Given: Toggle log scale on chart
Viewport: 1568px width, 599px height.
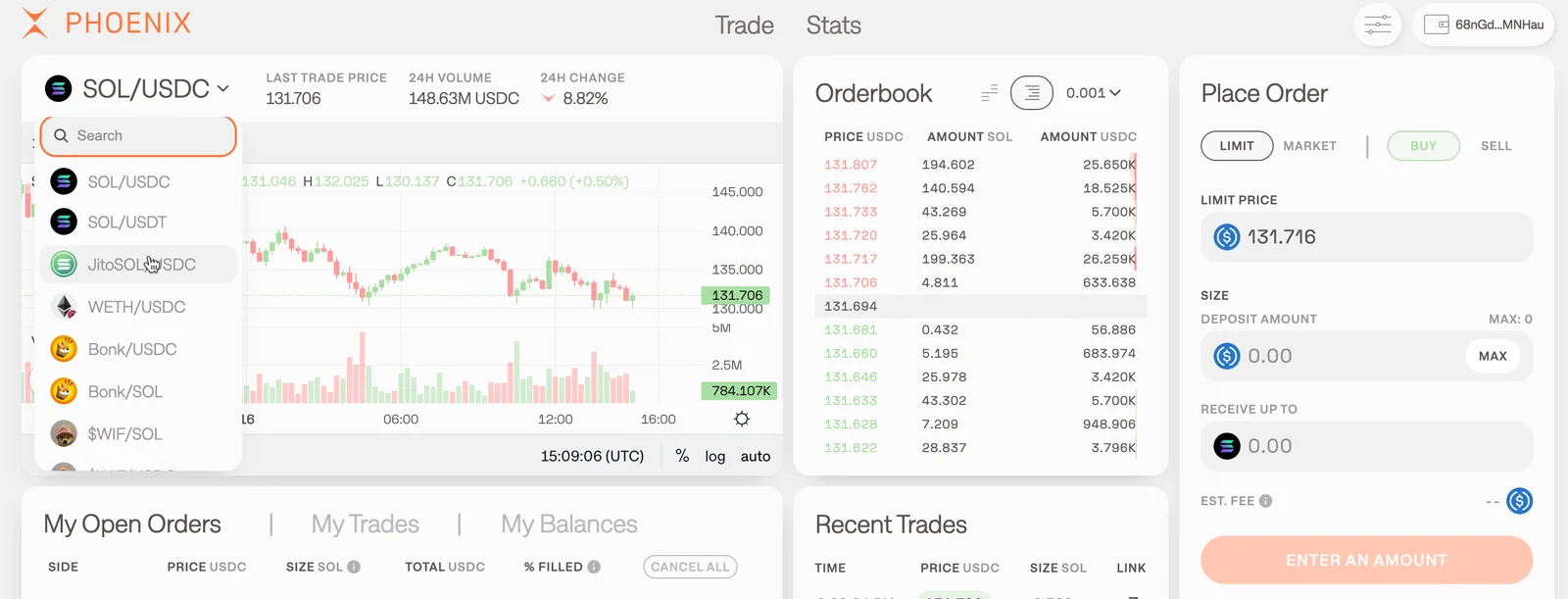Looking at the screenshot, I should click(x=715, y=456).
